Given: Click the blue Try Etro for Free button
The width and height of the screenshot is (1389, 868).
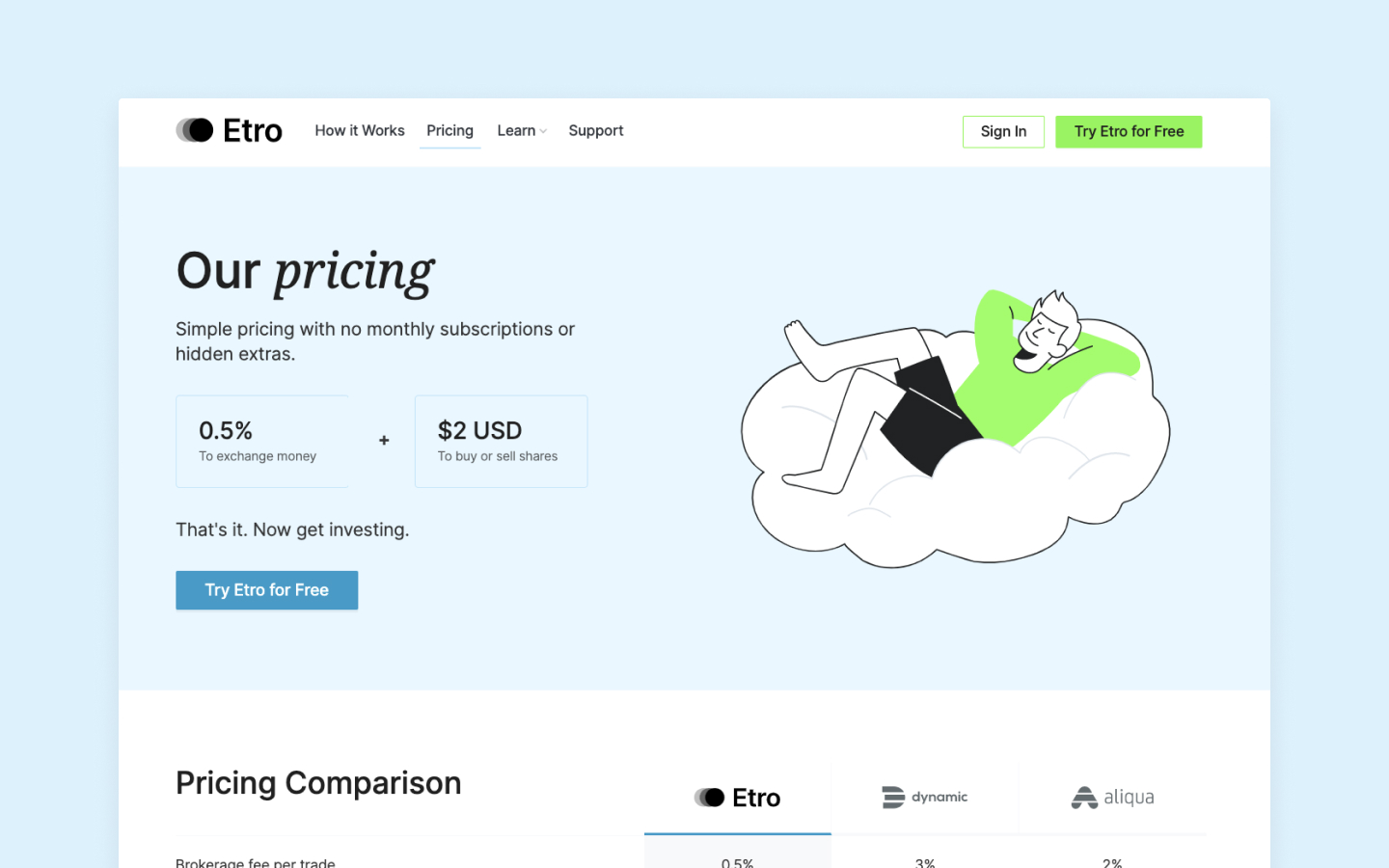Looking at the screenshot, I should tap(267, 590).
